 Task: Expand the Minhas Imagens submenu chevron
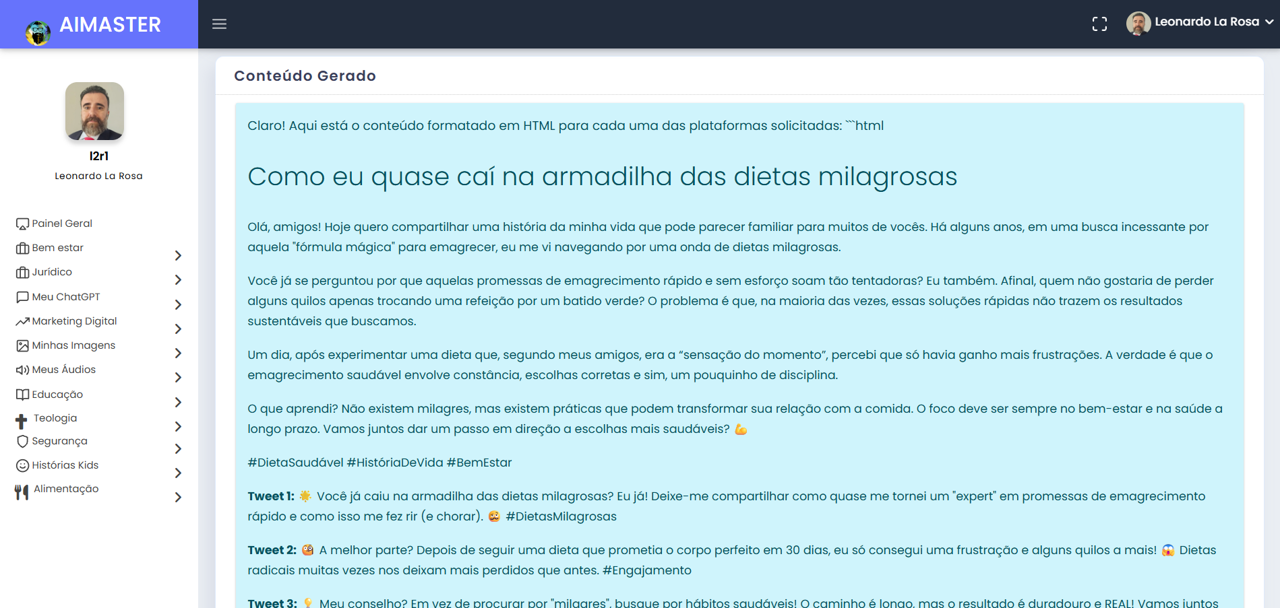point(178,353)
